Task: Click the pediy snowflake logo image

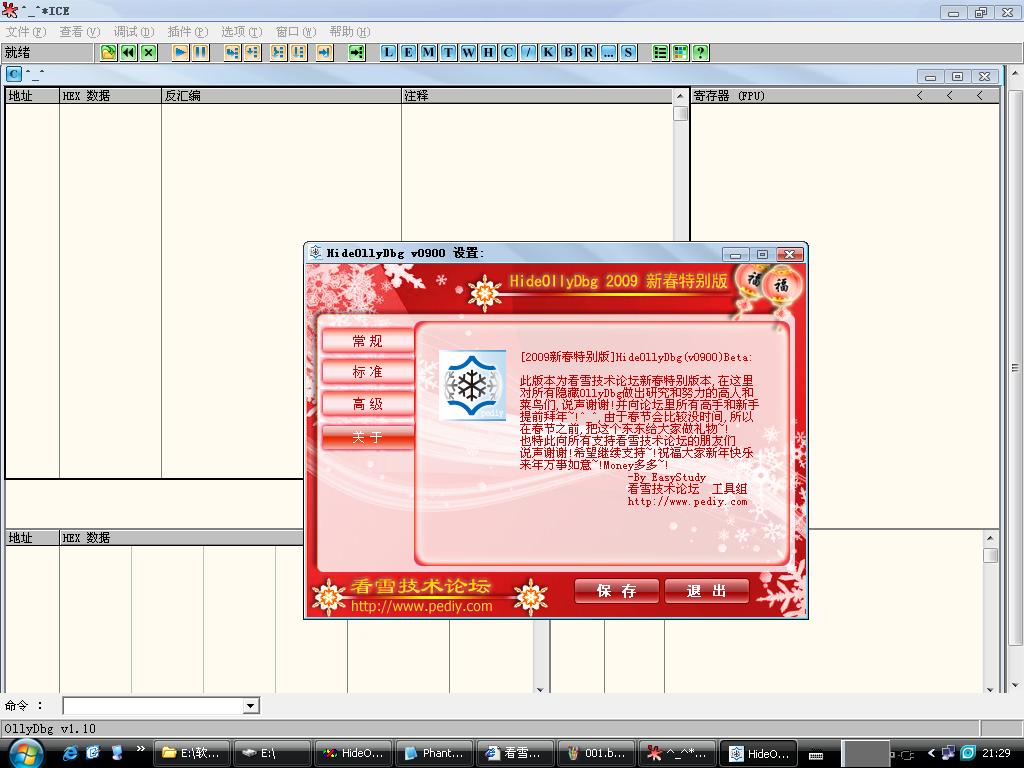Action: pyautogui.click(x=472, y=385)
